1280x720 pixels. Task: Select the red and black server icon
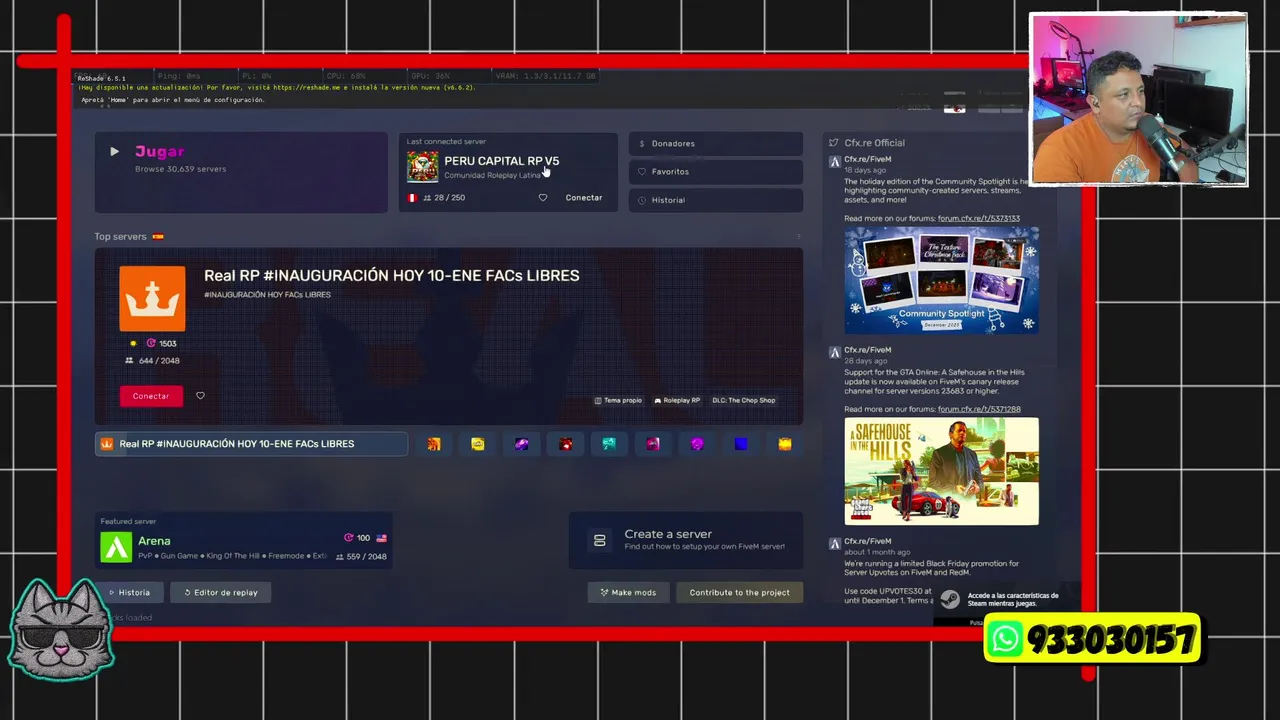click(566, 444)
